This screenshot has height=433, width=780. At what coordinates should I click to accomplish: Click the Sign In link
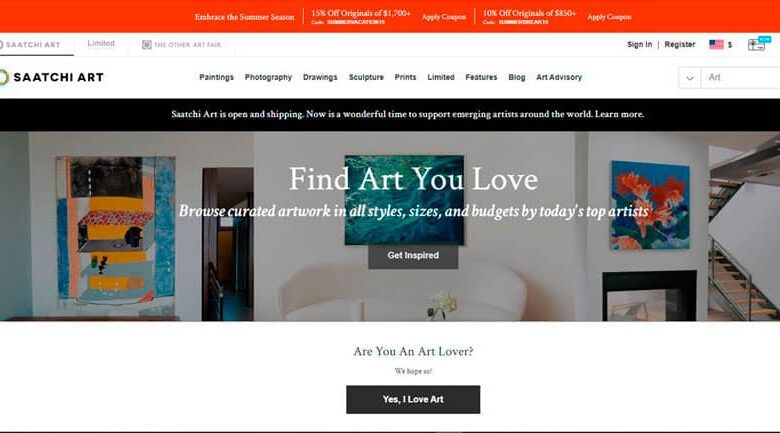(x=639, y=44)
